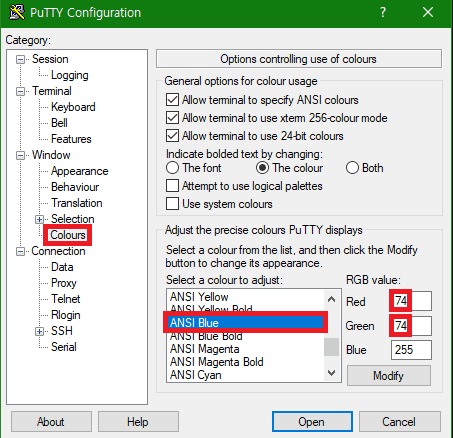The image size is (453, 438).
Task: Open the Logging category
Action: 70,75
